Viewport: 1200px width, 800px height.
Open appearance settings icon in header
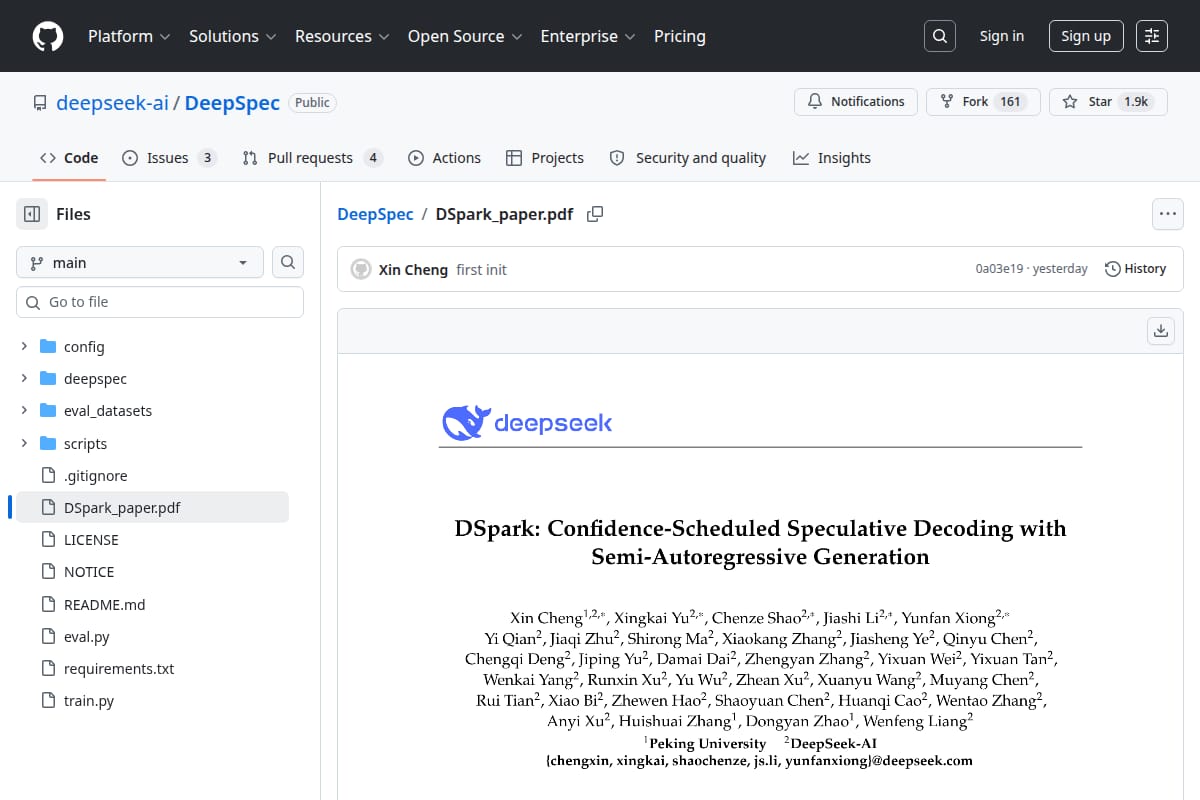pyautogui.click(x=1152, y=36)
